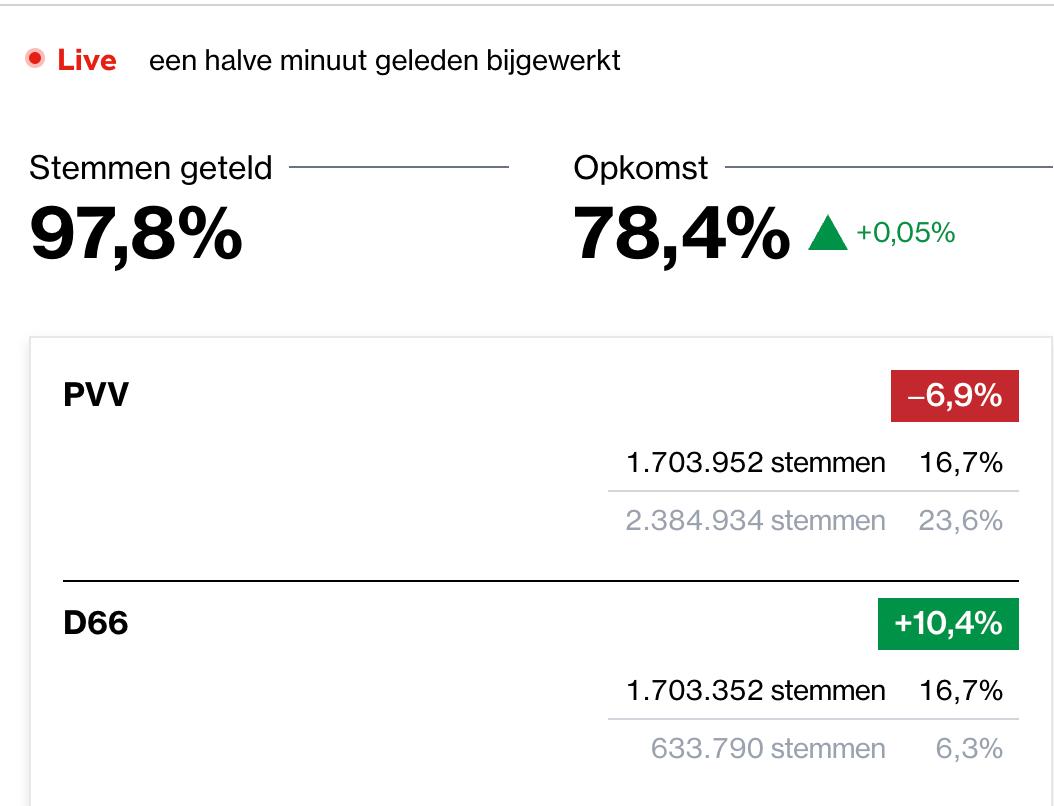Click the red −6,9% PVV badge
Image resolution: width=1054 pixels, height=806 pixels.
point(954,396)
